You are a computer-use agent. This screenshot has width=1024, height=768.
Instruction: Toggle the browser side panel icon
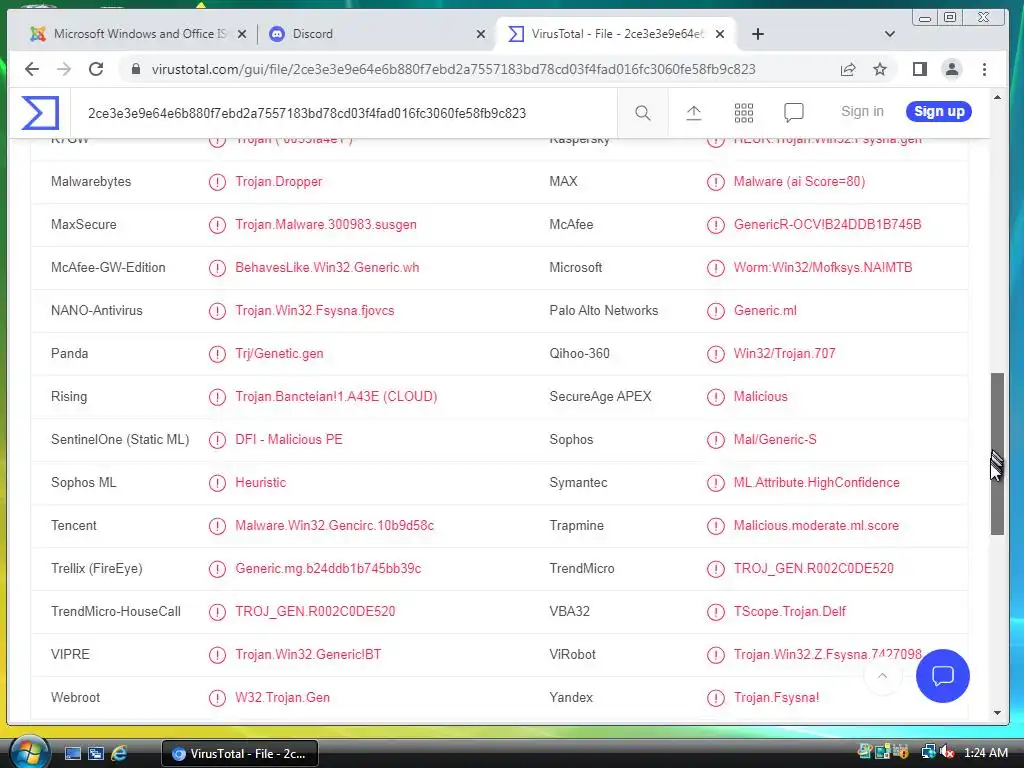point(920,69)
